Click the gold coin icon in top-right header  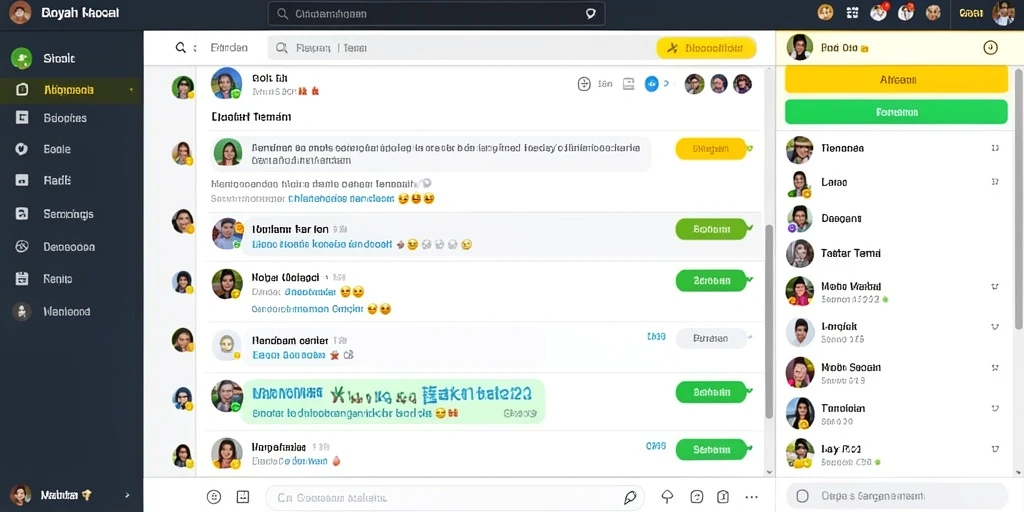[825, 12]
